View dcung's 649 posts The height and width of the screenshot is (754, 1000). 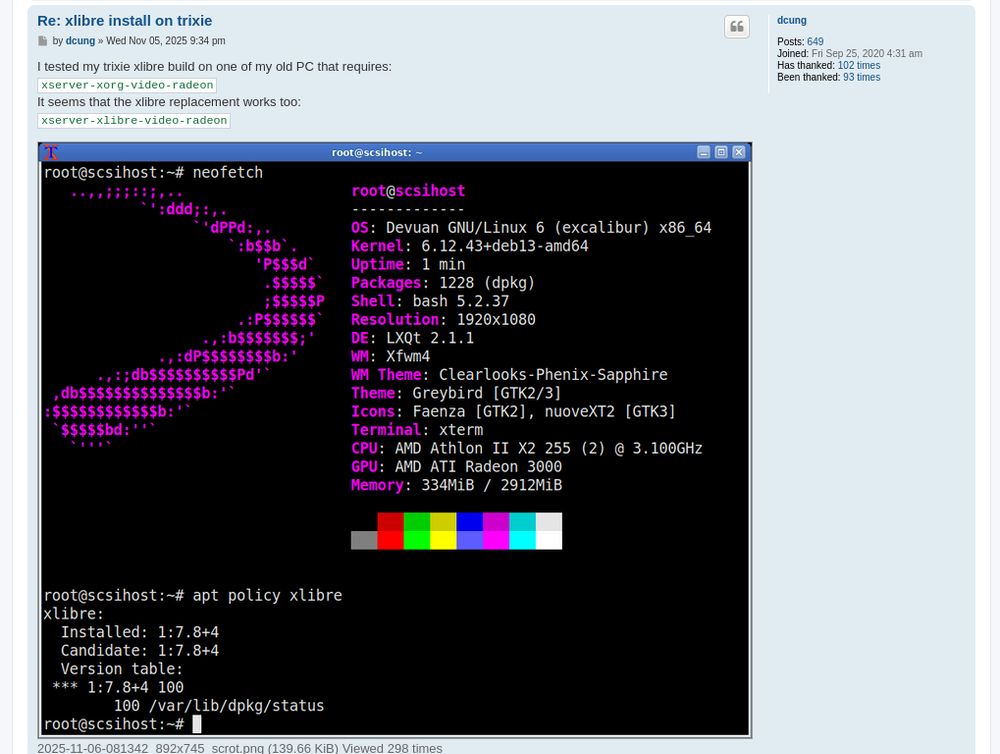click(x=815, y=41)
